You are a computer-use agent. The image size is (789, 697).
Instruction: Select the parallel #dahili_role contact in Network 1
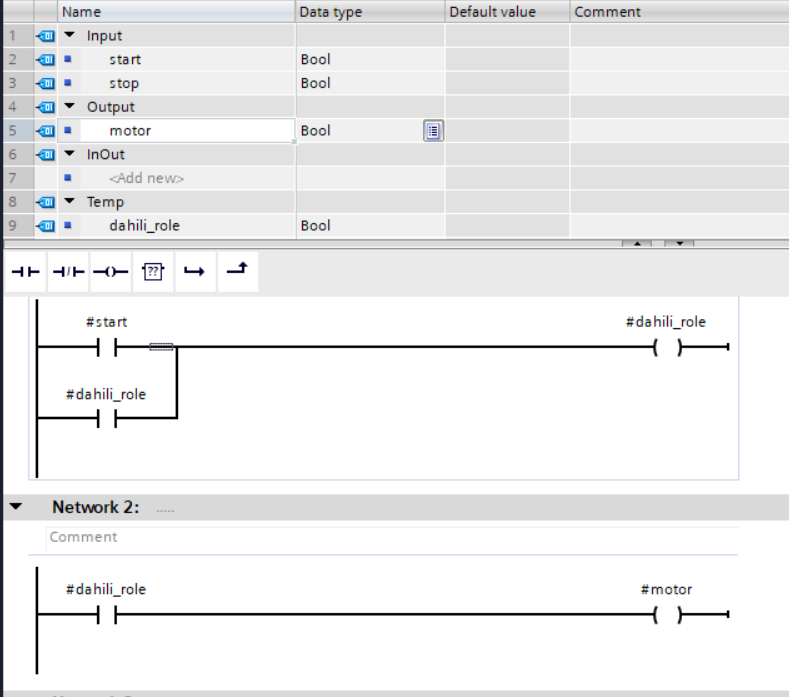tap(107, 418)
